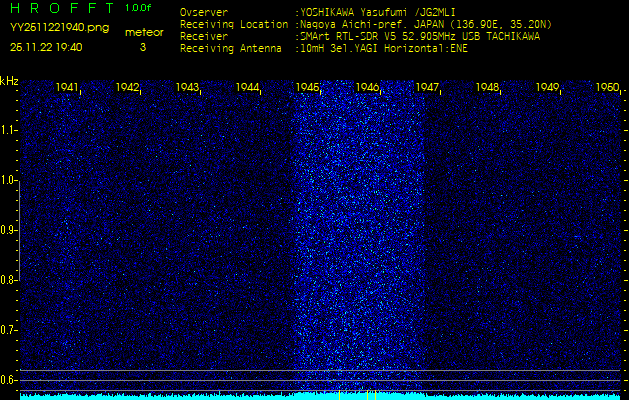Screen dimensions: 629x400
Task: Click the meteor count value 3
Action: [x=143, y=47]
